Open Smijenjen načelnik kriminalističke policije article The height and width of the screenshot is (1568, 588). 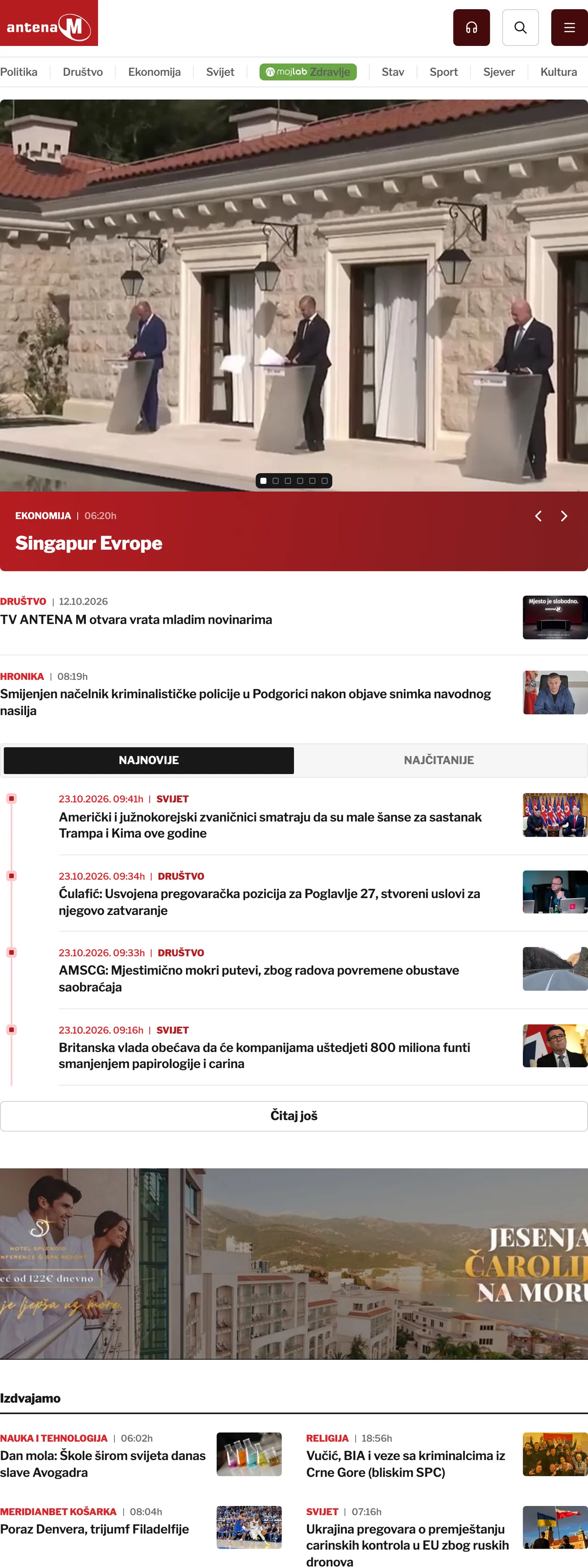coord(245,702)
